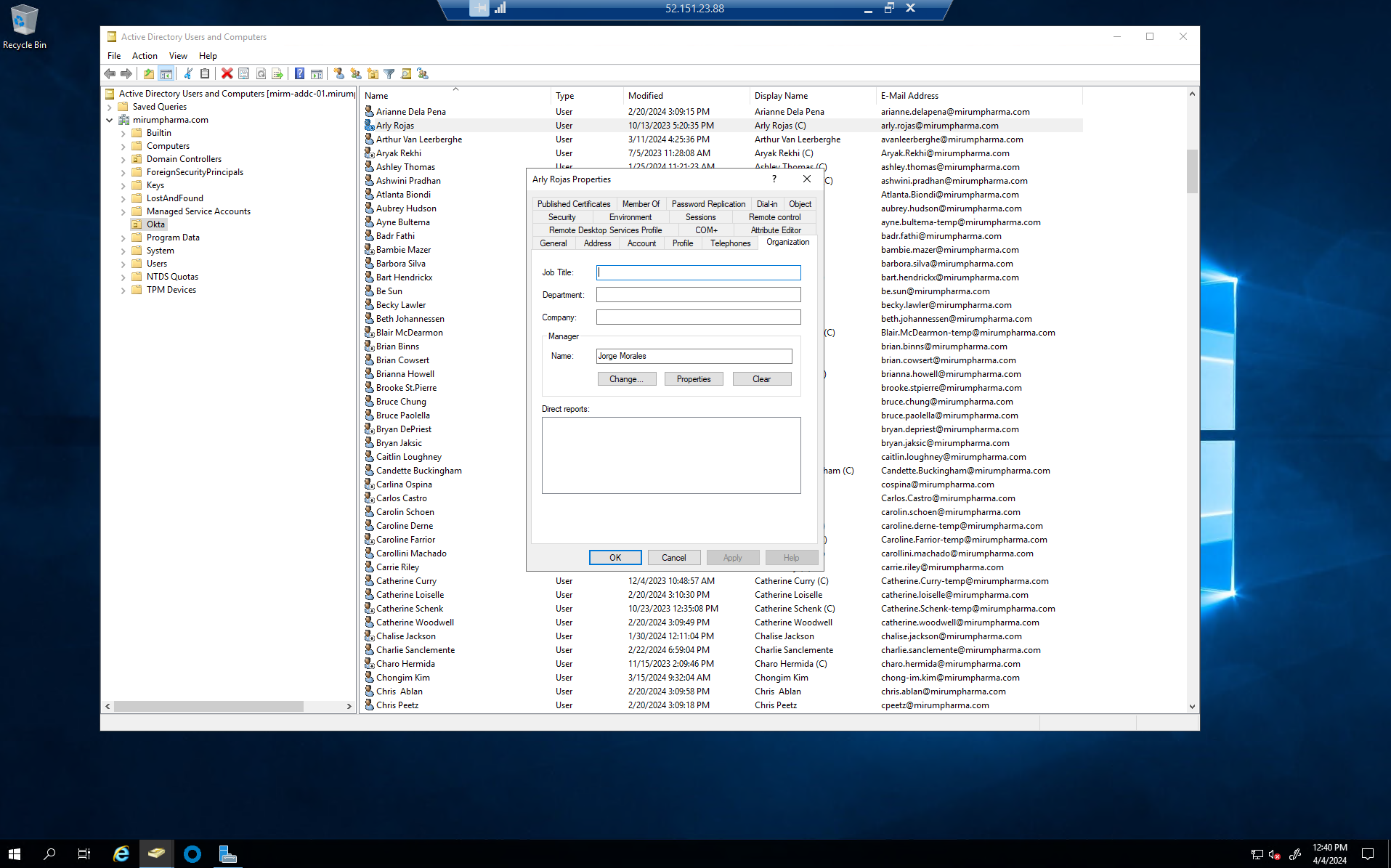1391x868 pixels.
Task: Click the manager Properties button
Action: click(x=694, y=379)
